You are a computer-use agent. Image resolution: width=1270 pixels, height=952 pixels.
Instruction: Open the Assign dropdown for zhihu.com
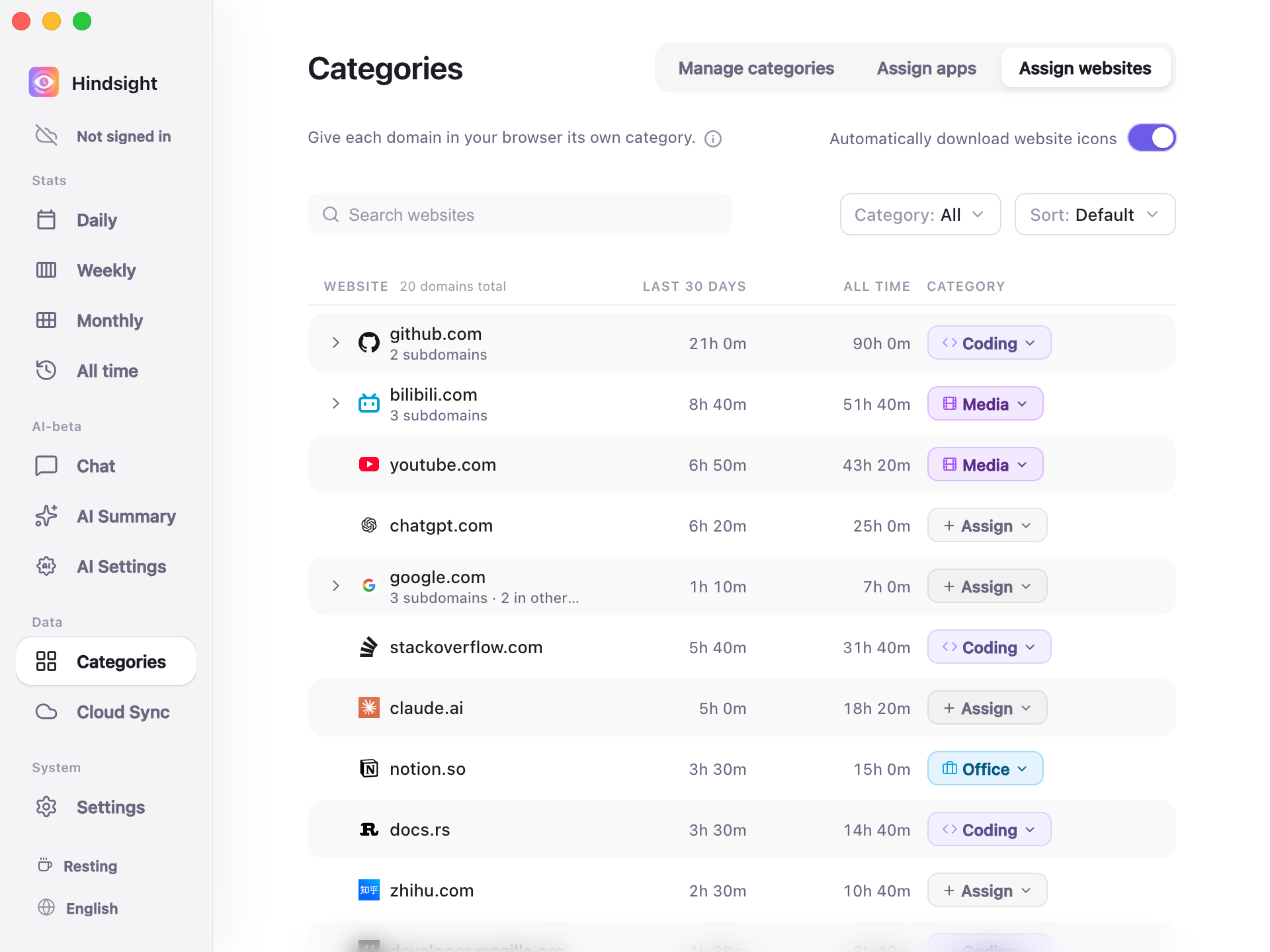[x=987, y=890]
